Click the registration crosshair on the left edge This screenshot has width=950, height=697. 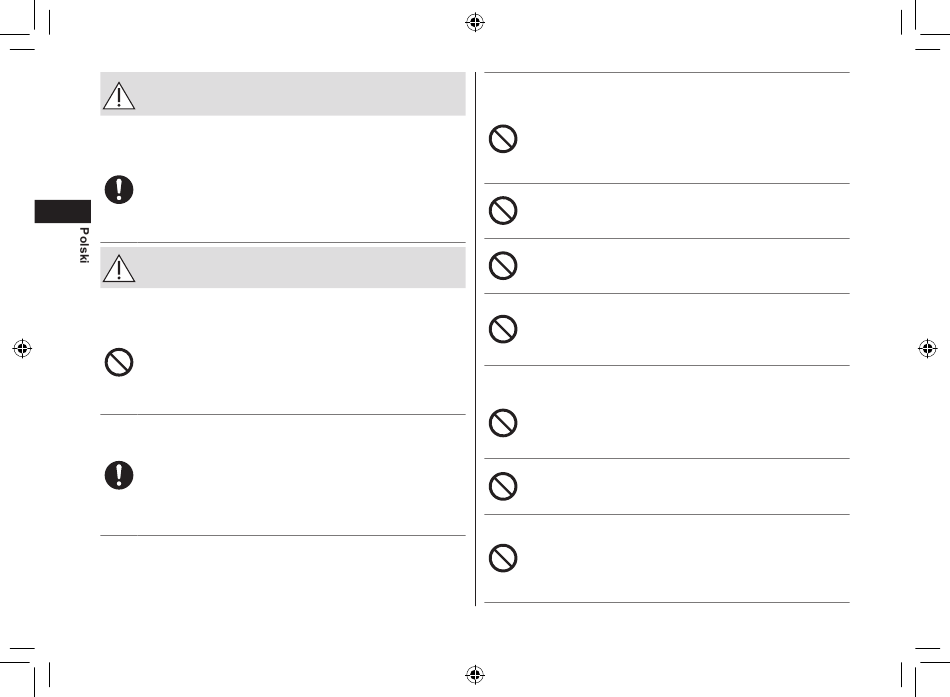coord(22,348)
